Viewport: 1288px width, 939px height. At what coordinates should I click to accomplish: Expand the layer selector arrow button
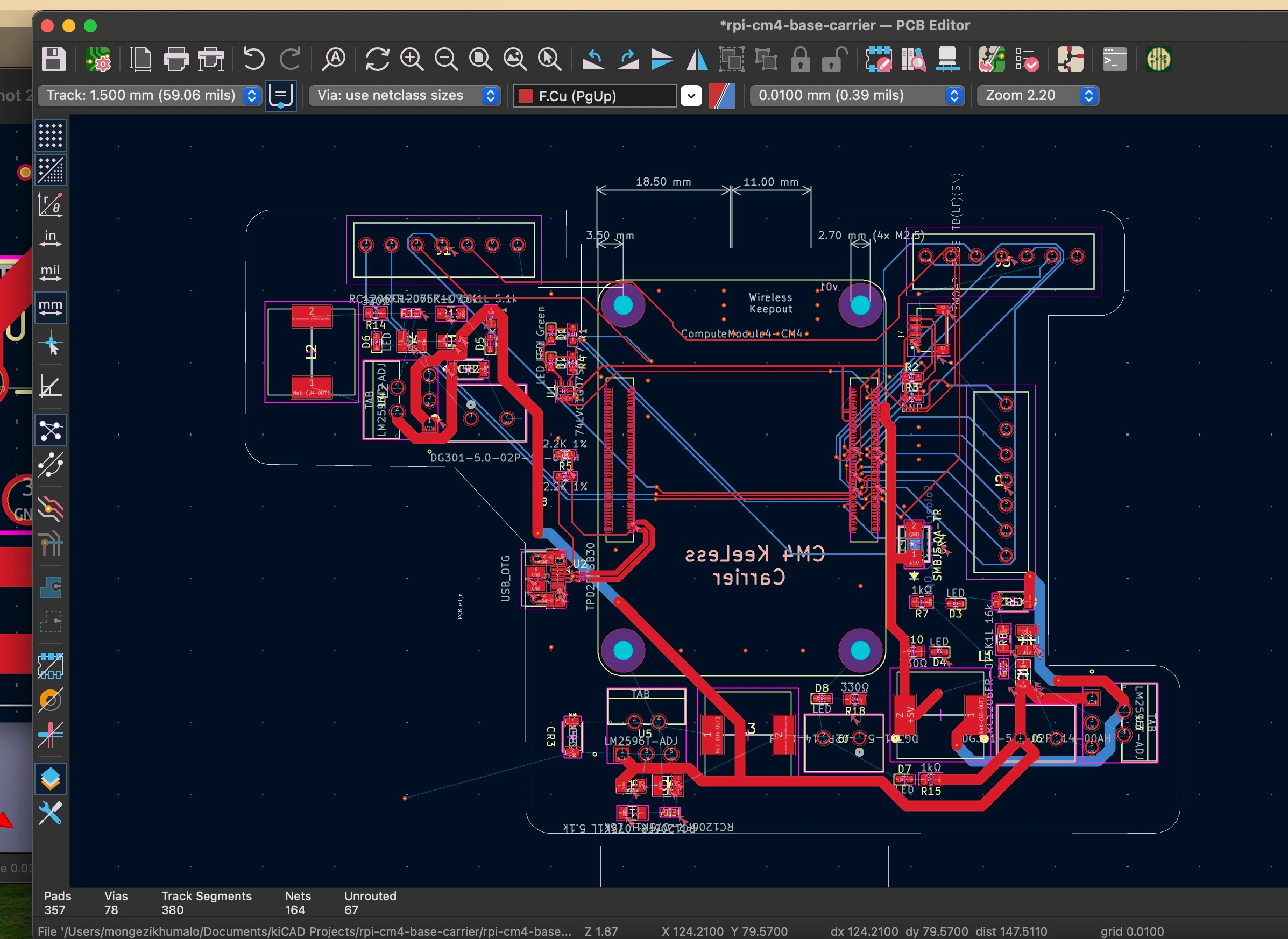[691, 96]
